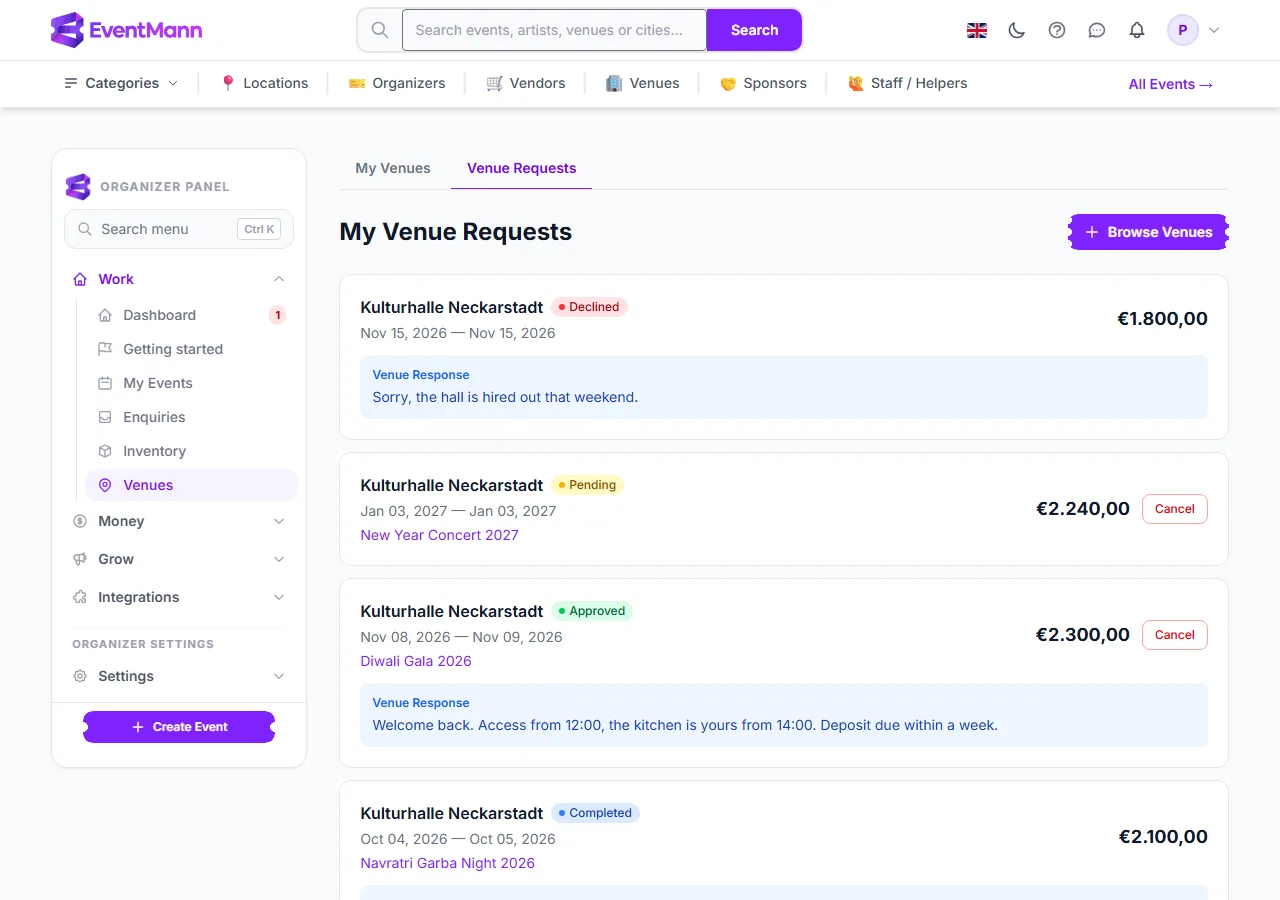The height and width of the screenshot is (900, 1280).
Task: Open the help question mark icon
Action: [1057, 30]
